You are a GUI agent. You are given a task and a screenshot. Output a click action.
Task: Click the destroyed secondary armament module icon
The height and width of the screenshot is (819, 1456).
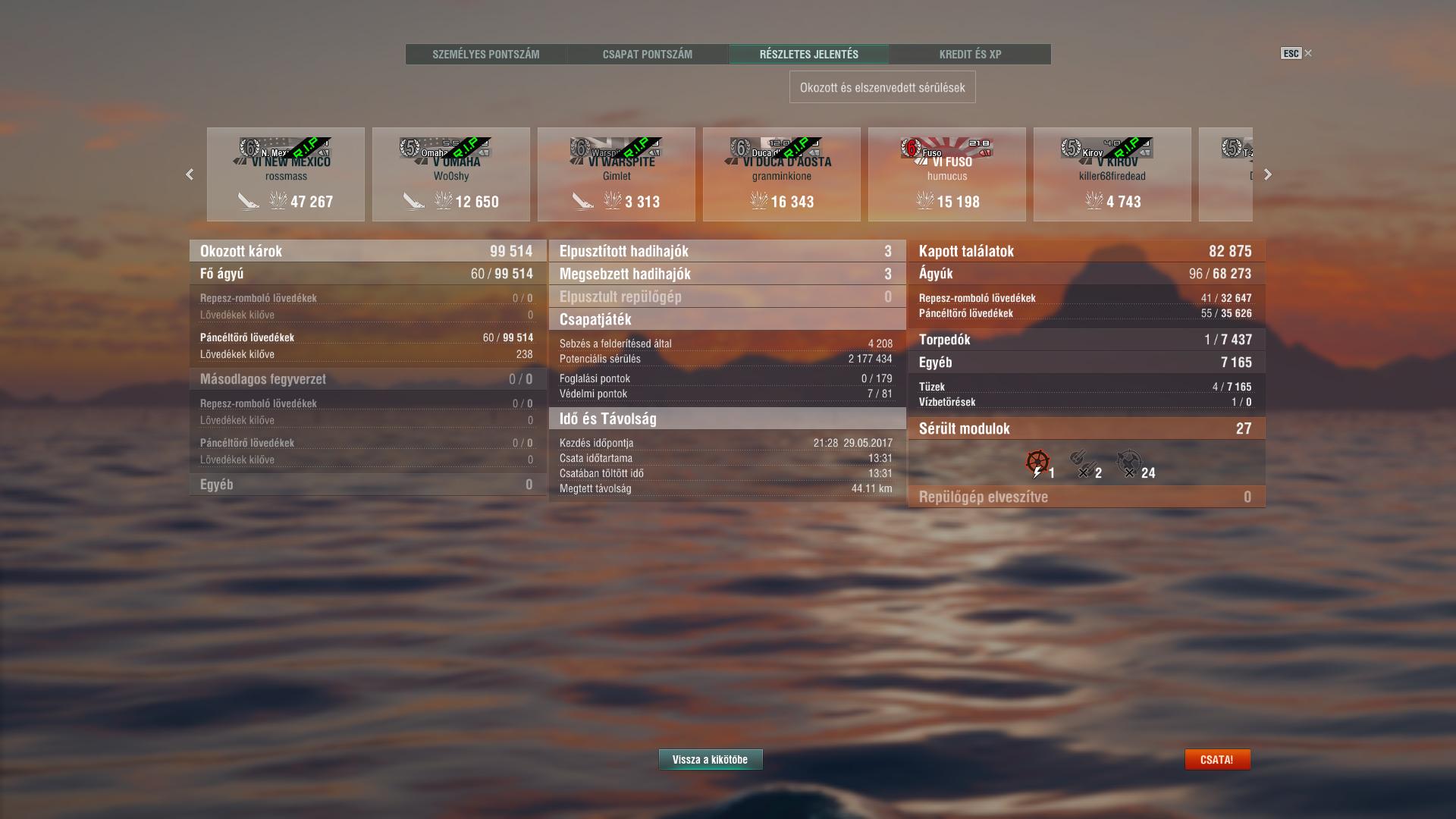(x=1129, y=463)
